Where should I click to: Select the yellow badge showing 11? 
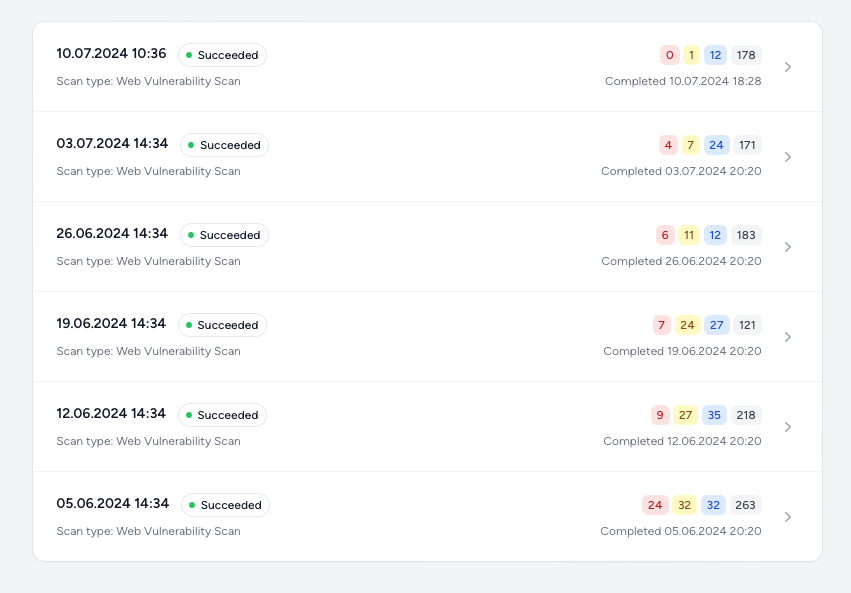pyautogui.click(x=689, y=235)
